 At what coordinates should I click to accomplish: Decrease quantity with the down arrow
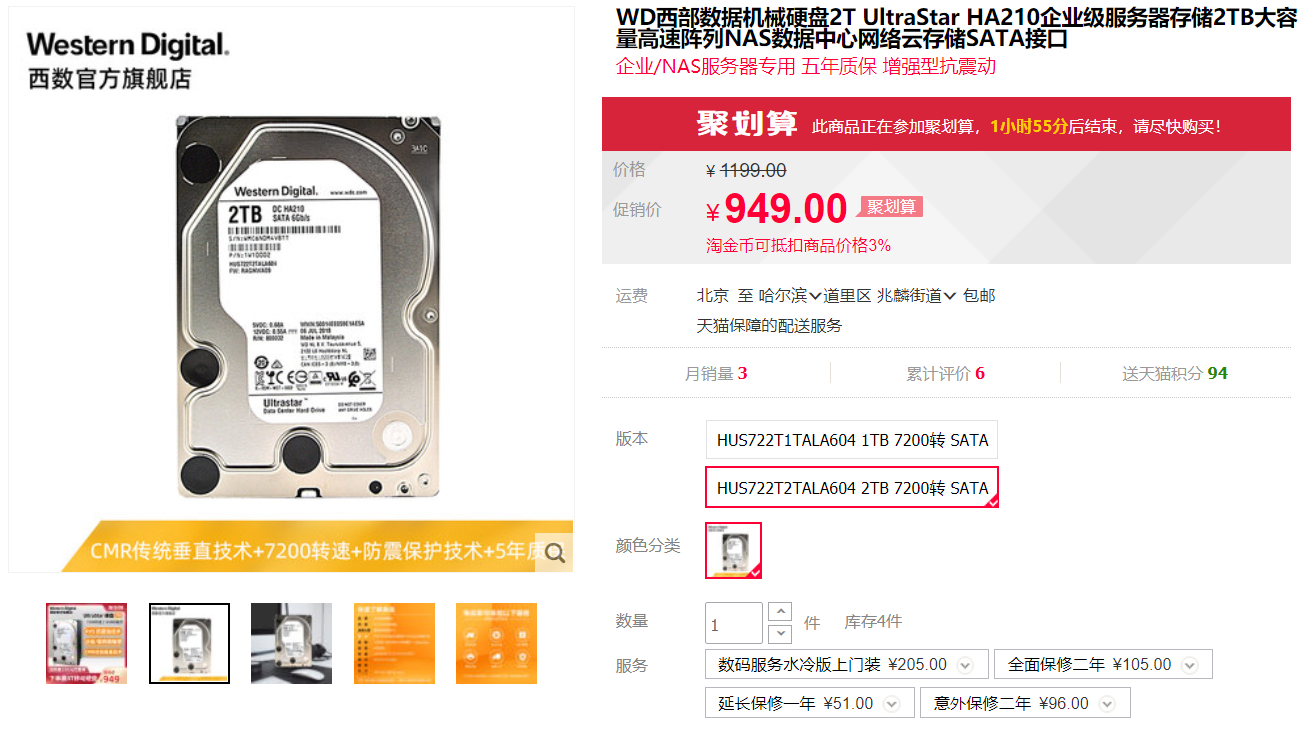[780, 634]
